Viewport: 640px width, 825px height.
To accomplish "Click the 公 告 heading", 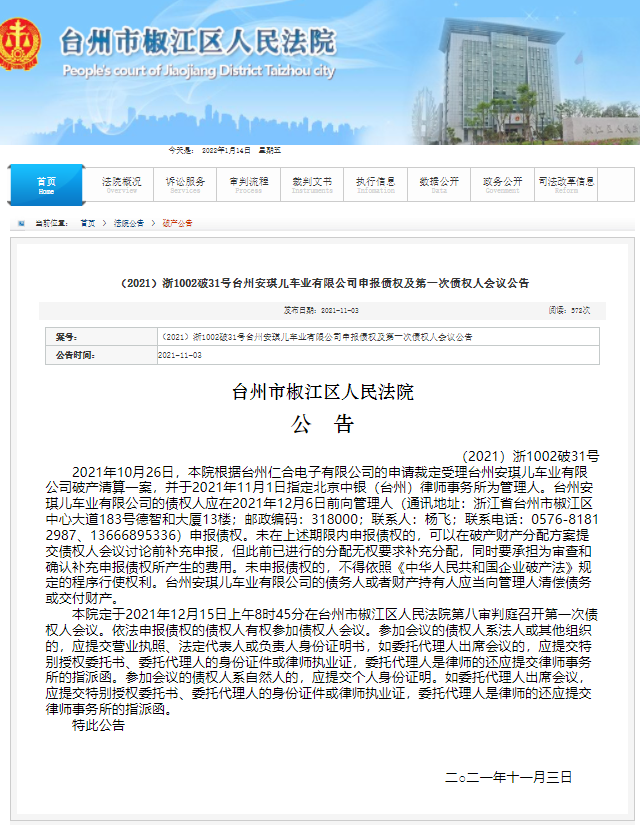I will point(322,424).
